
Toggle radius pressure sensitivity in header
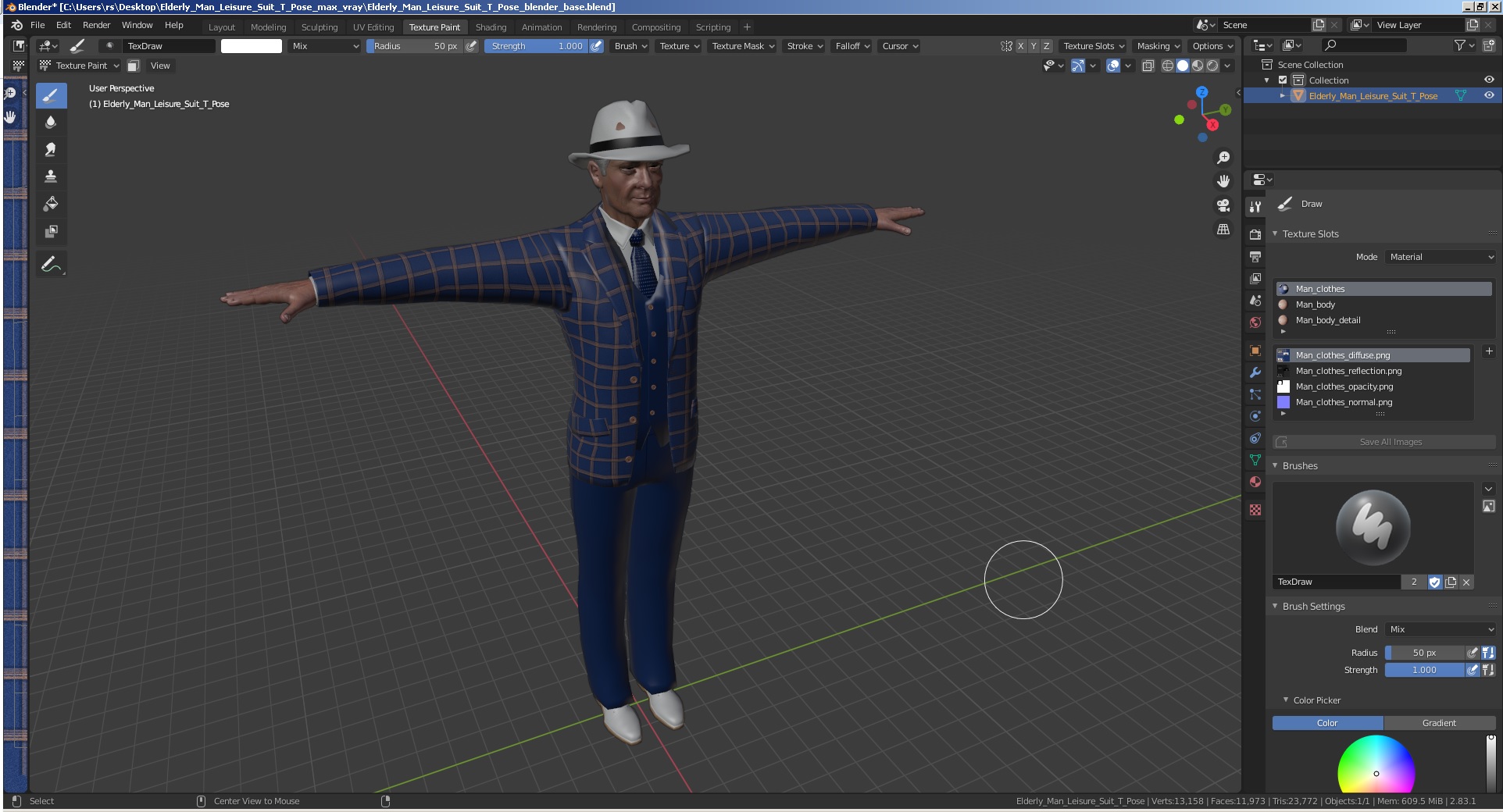[471, 46]
